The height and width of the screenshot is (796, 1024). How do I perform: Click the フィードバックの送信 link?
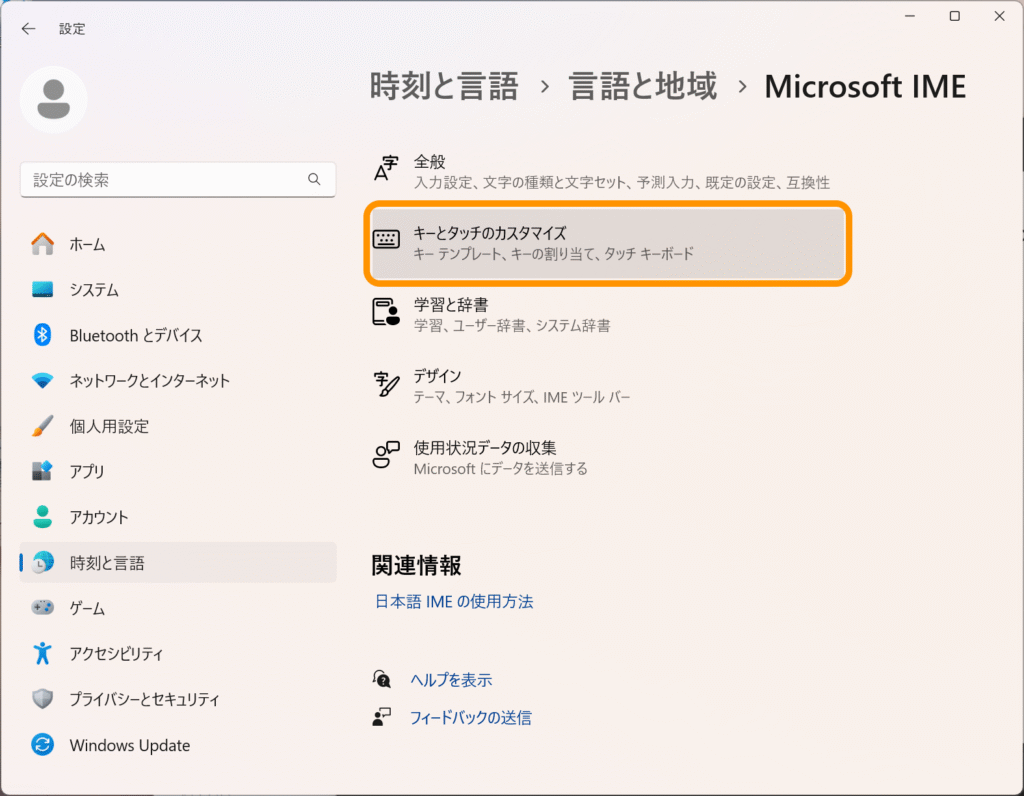(470, 718)
